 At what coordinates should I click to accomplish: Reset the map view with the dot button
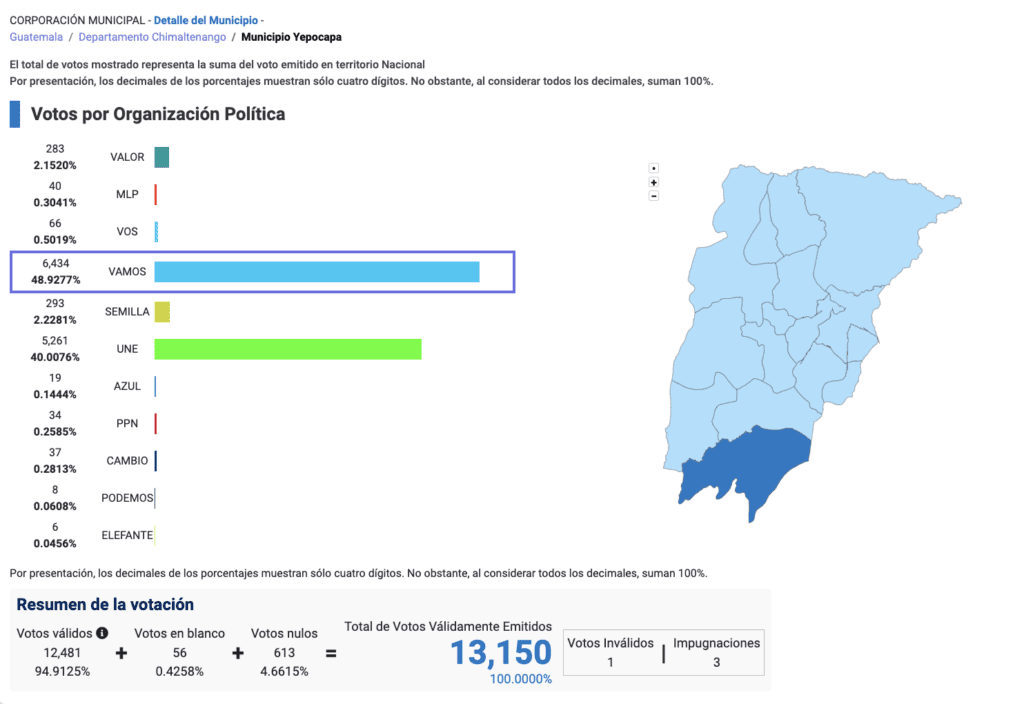click(x=654, y=168)
